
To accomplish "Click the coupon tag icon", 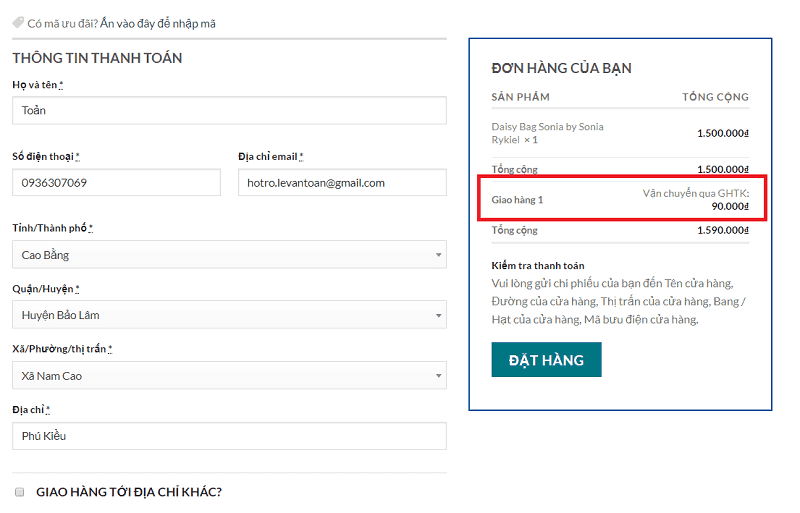I will coord(18,22).
